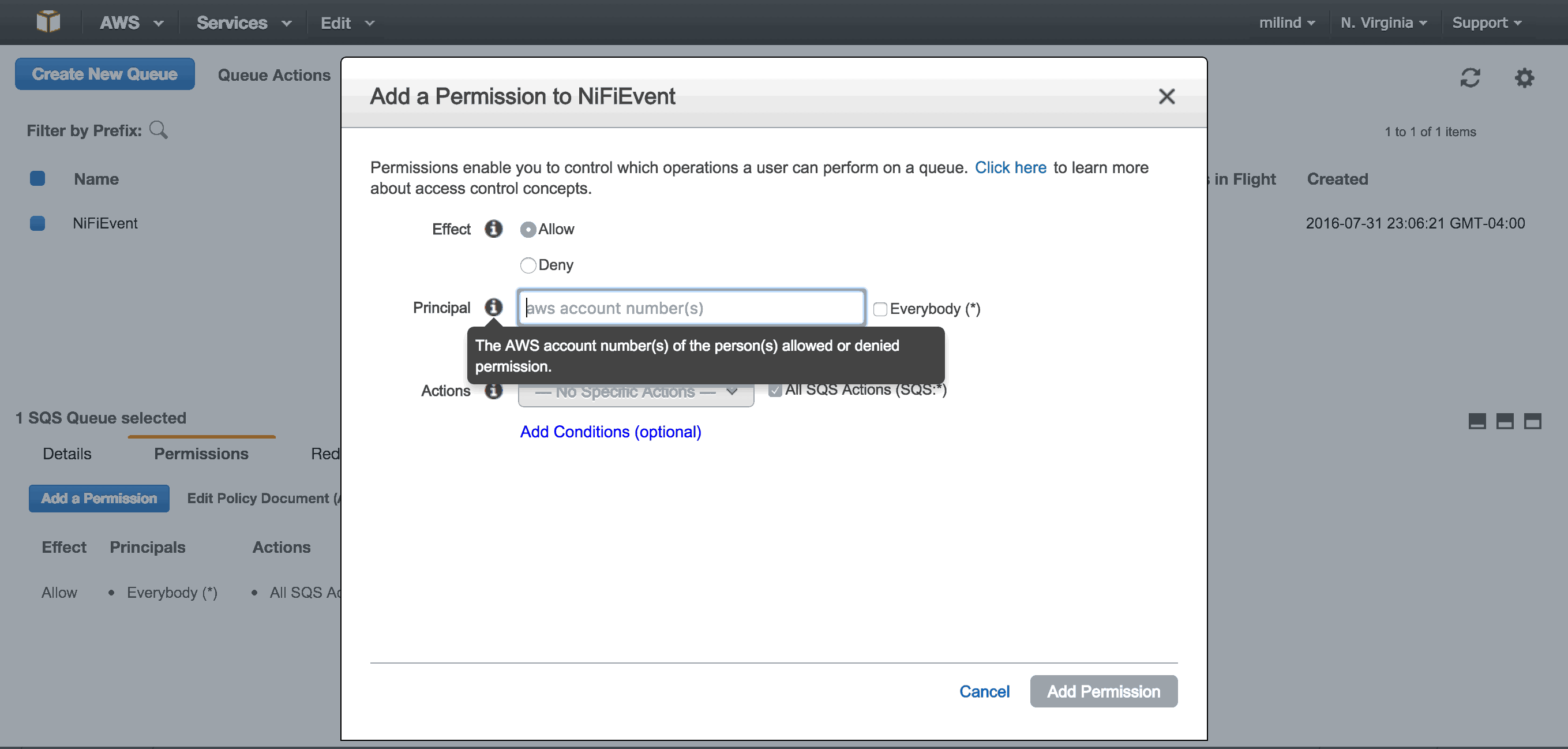Click the Filter by Prefix search icon
Screen dimensions: 1568x749
pos(158,129)
